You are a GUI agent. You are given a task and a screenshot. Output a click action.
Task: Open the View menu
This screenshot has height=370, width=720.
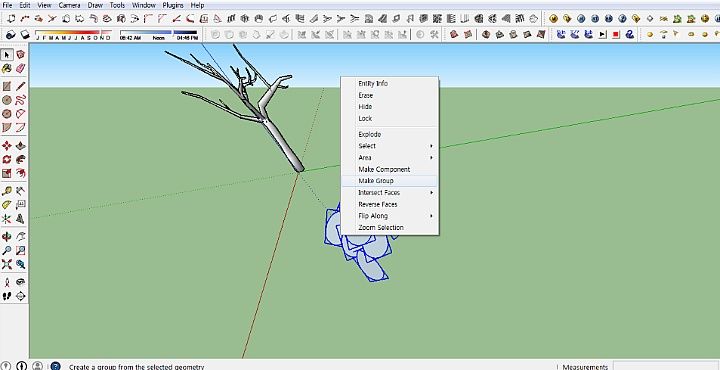44,5
